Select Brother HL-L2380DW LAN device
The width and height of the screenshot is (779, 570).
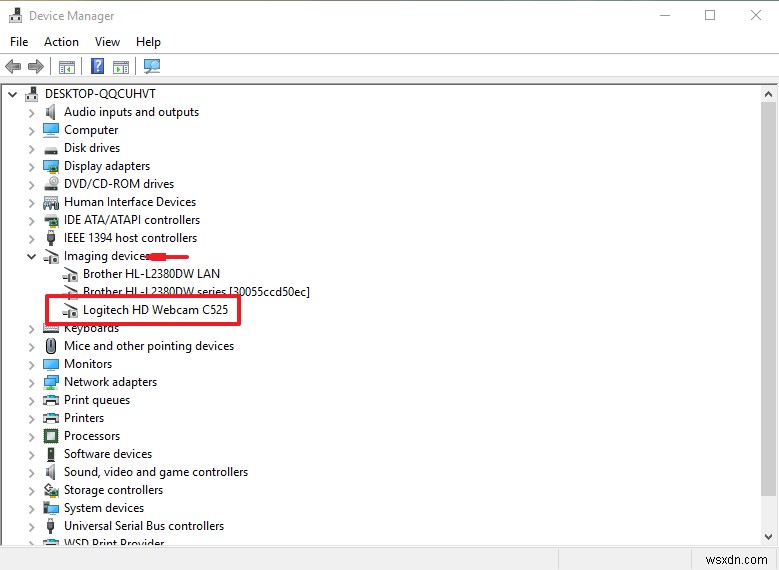click(x=151, y=274)
